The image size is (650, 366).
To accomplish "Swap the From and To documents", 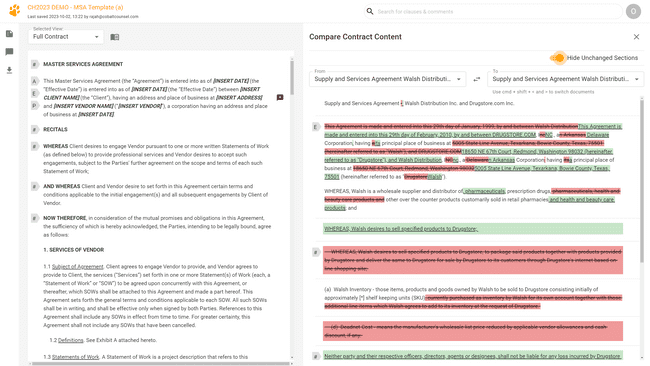I will click(477, 79).
